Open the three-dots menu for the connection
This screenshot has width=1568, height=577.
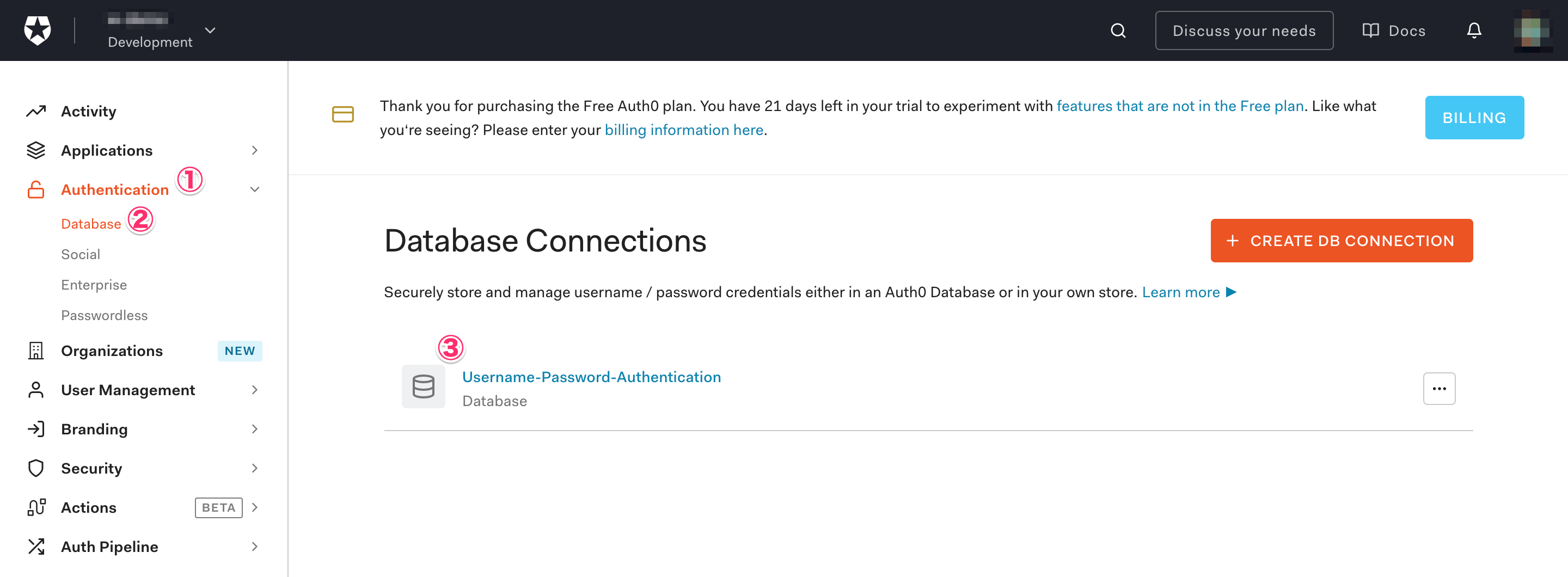point(1438,388)
